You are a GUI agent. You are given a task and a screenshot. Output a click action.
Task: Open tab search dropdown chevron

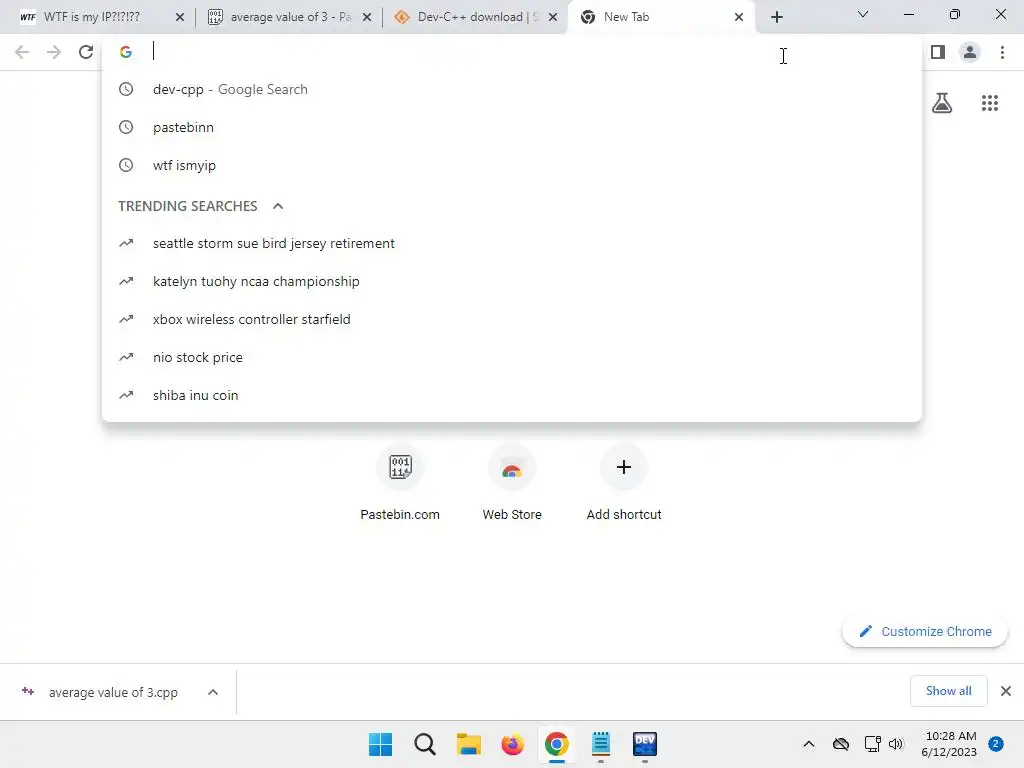click(x=863, y=14)
